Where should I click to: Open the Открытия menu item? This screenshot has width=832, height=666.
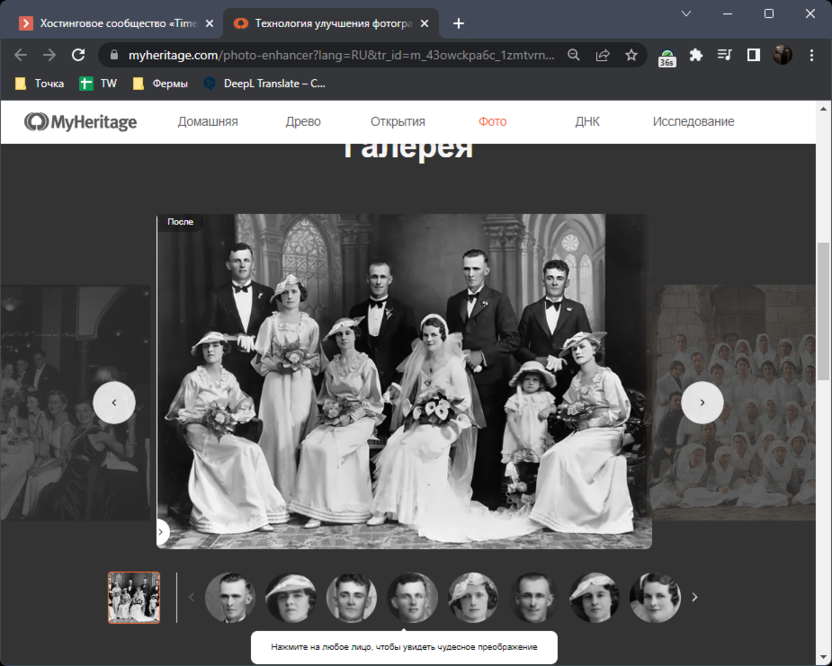[397, 122]
